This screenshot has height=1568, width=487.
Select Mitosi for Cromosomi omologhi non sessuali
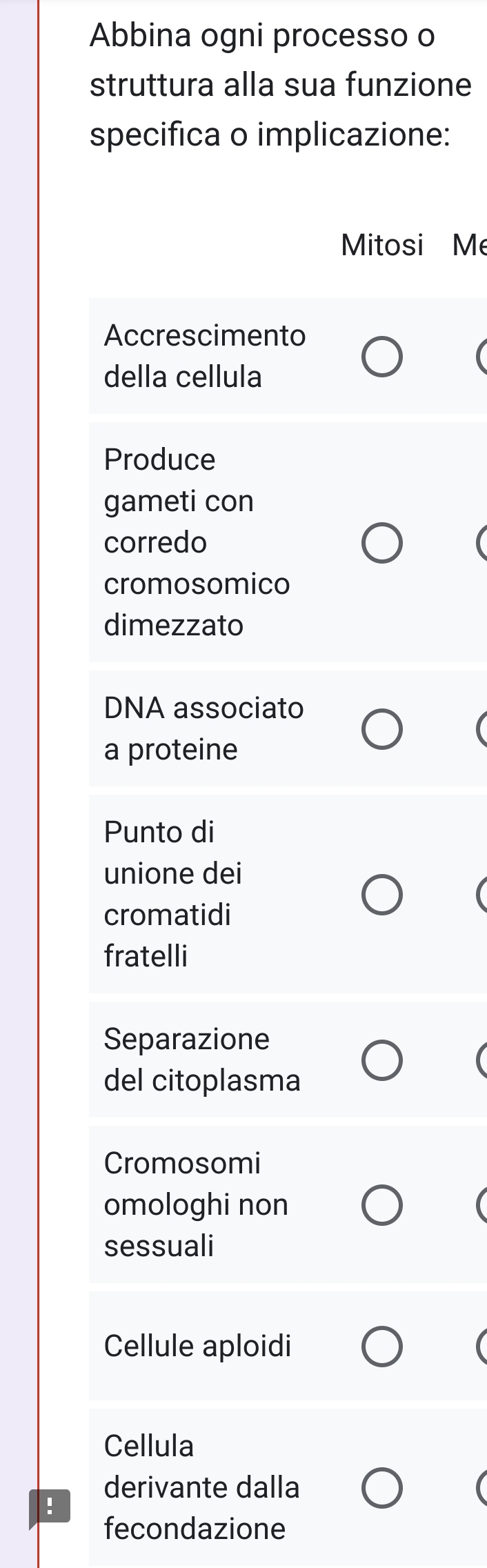[382, 1205]
